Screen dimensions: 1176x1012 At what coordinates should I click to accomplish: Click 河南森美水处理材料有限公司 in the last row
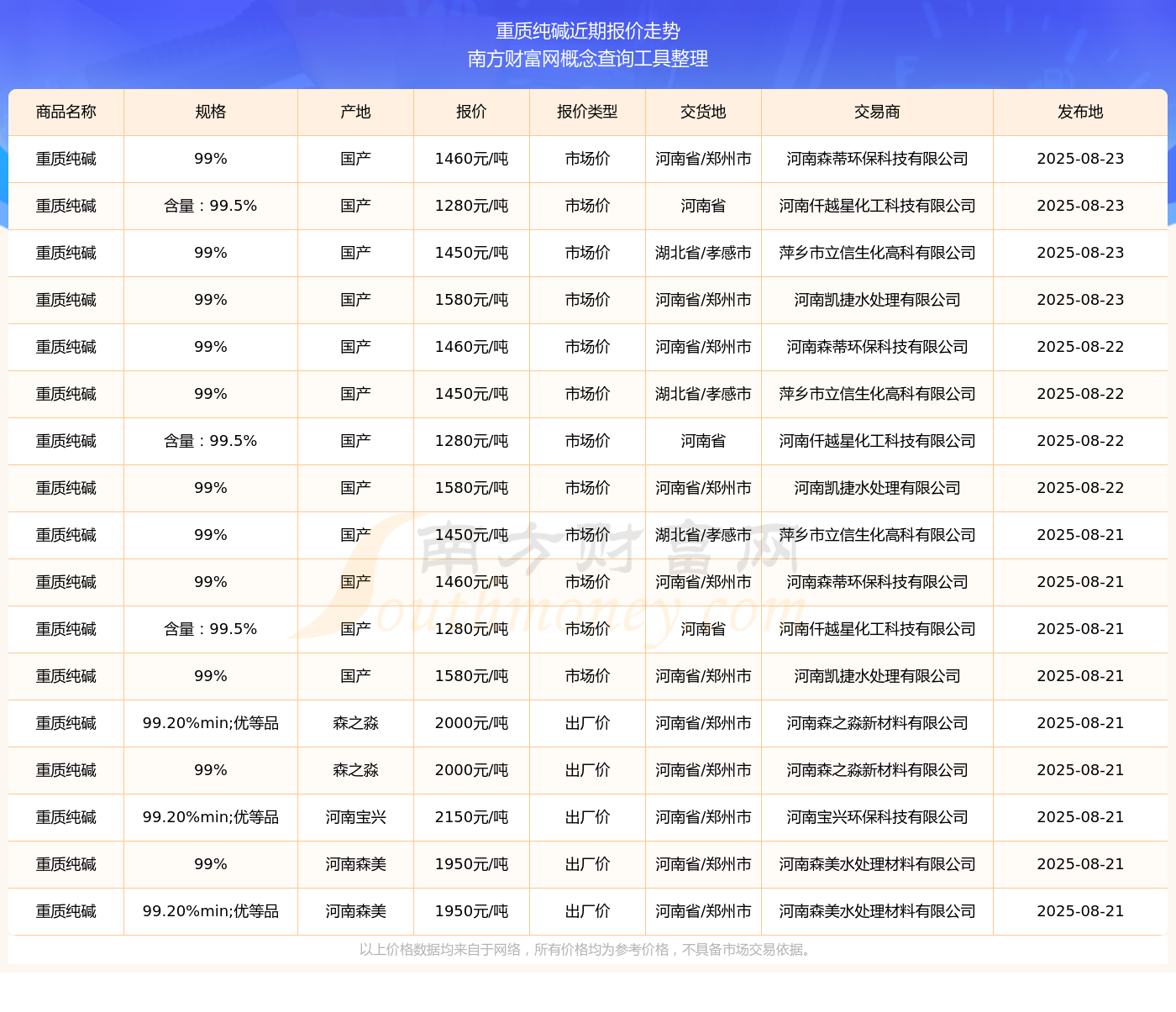(x=878, y=911)
